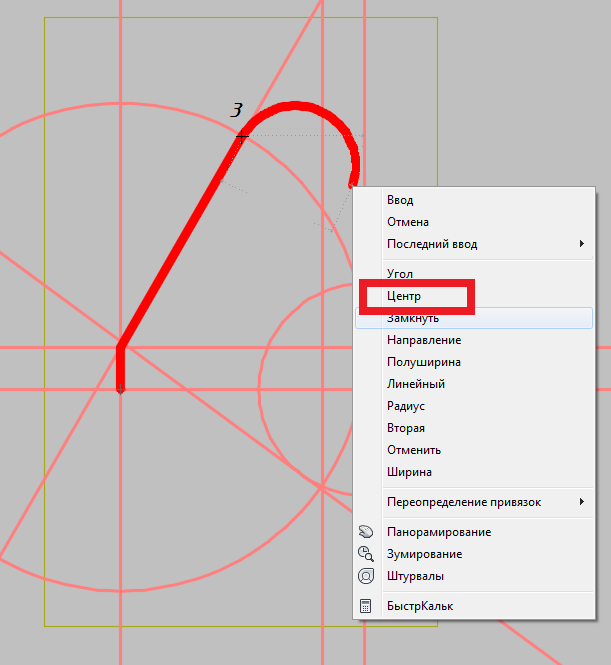The image size is (611, 665).
Task: Click the Панорамирование hand icon
Action: click(x=366, y=532)
